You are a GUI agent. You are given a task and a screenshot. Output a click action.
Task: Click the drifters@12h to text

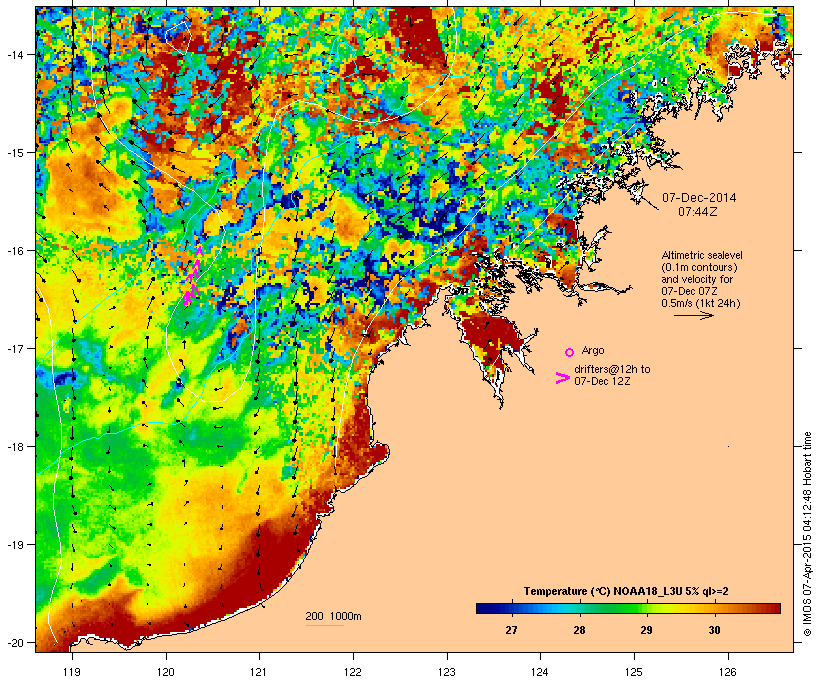[612, 369]
